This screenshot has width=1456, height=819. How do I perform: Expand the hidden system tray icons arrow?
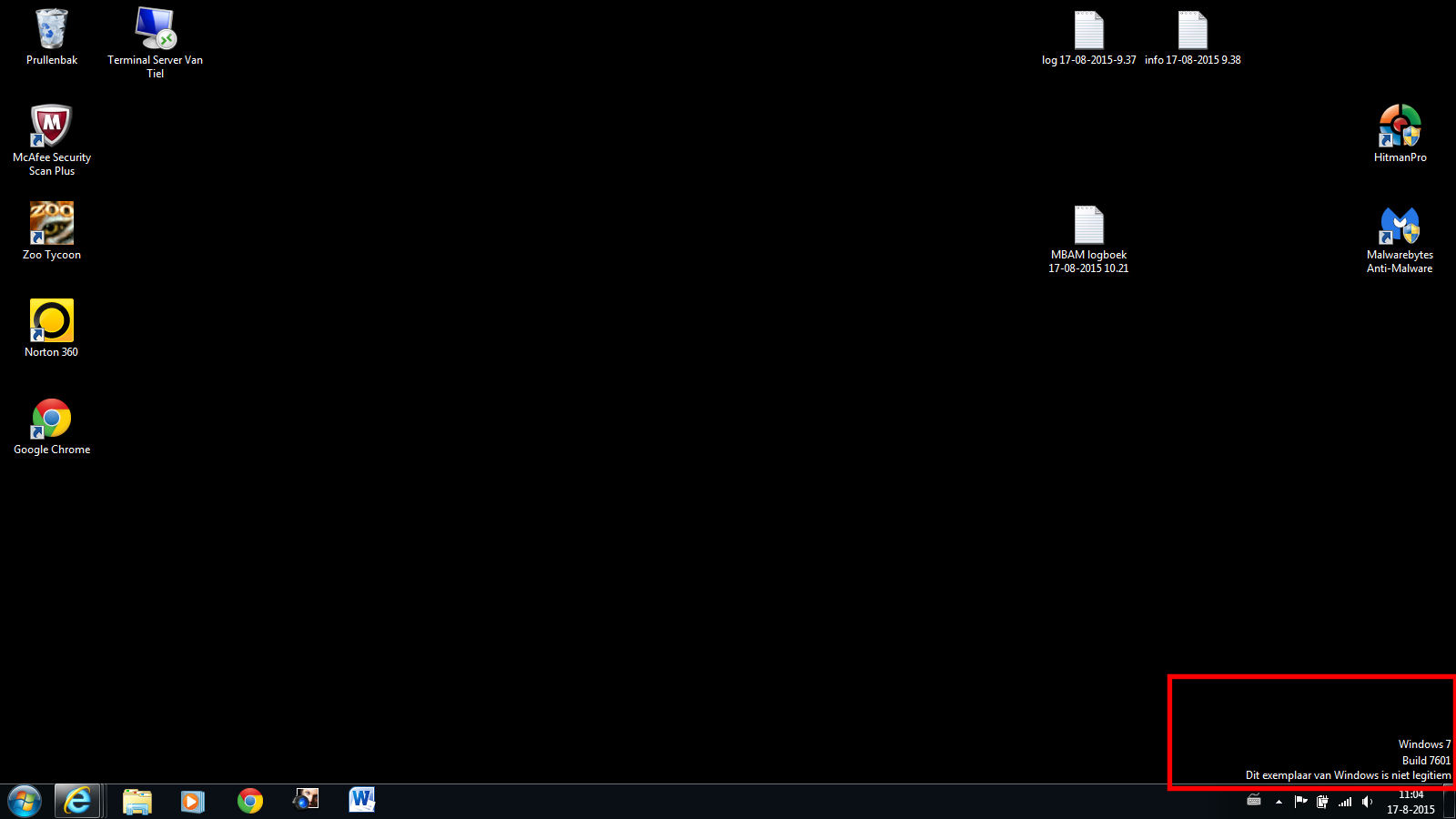[x=1279, y=802]
